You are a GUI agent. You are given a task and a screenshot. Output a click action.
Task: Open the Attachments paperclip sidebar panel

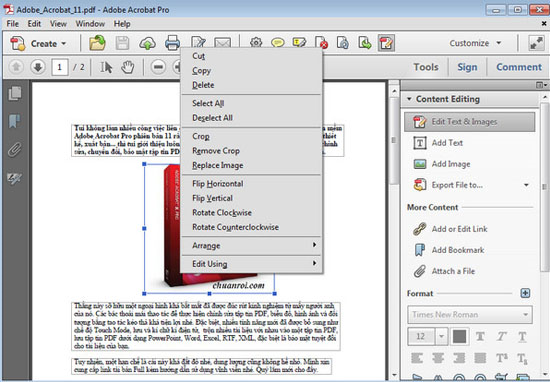(15, 150)
